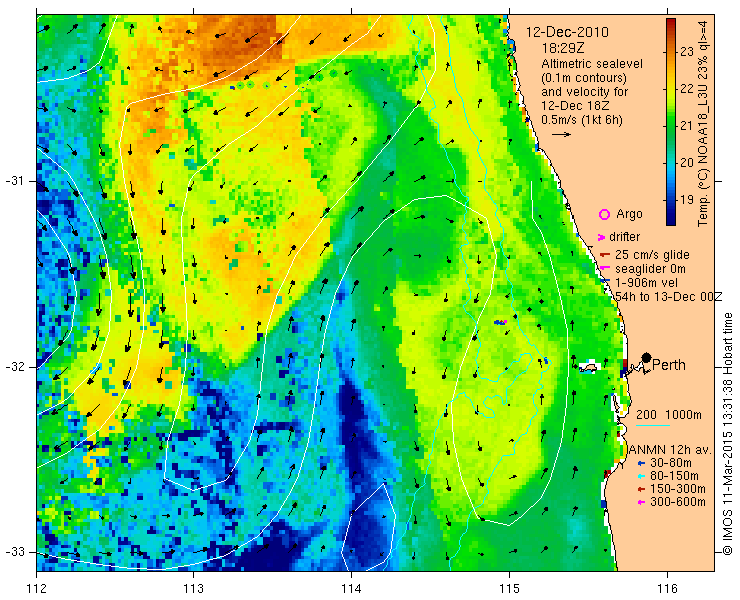Click the colorbar tick label 19

[686, 200]
